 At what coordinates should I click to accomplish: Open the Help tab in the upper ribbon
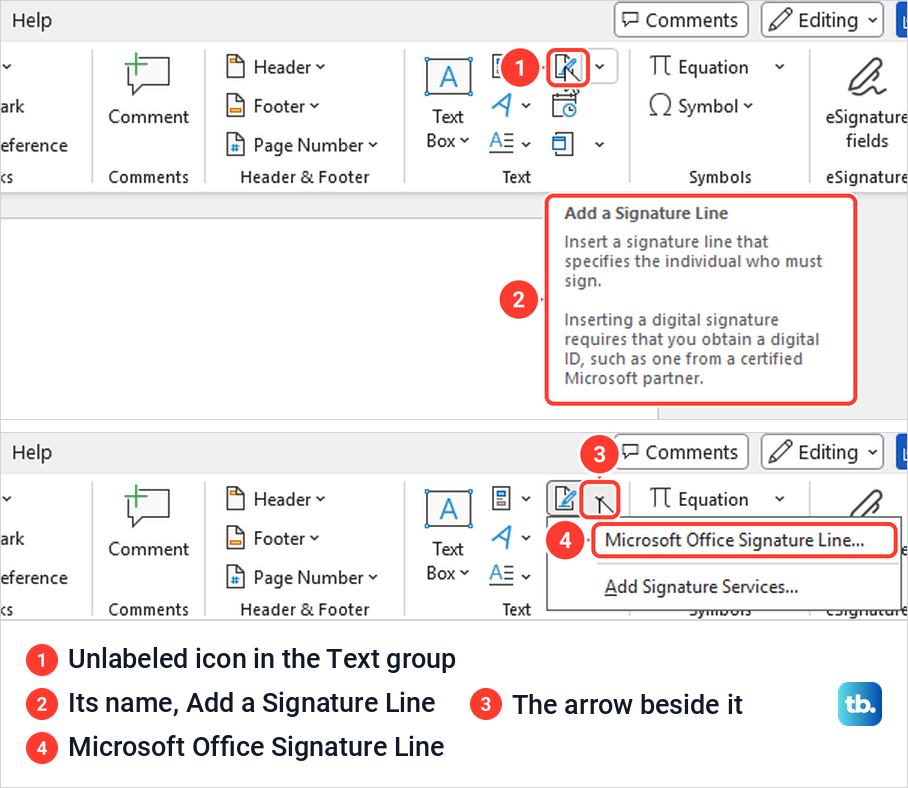click(x=32, y=20)
